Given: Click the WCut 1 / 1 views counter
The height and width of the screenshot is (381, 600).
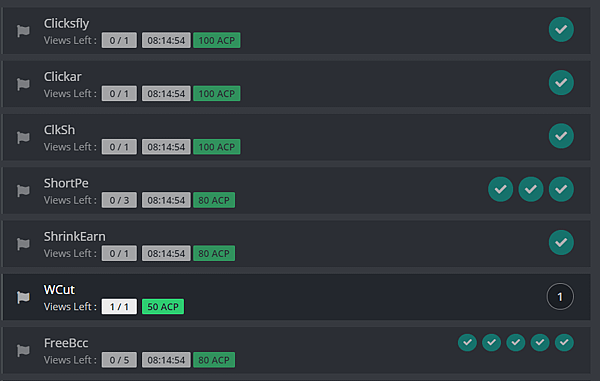Looking at the screenshot, I should coord(119,307).
